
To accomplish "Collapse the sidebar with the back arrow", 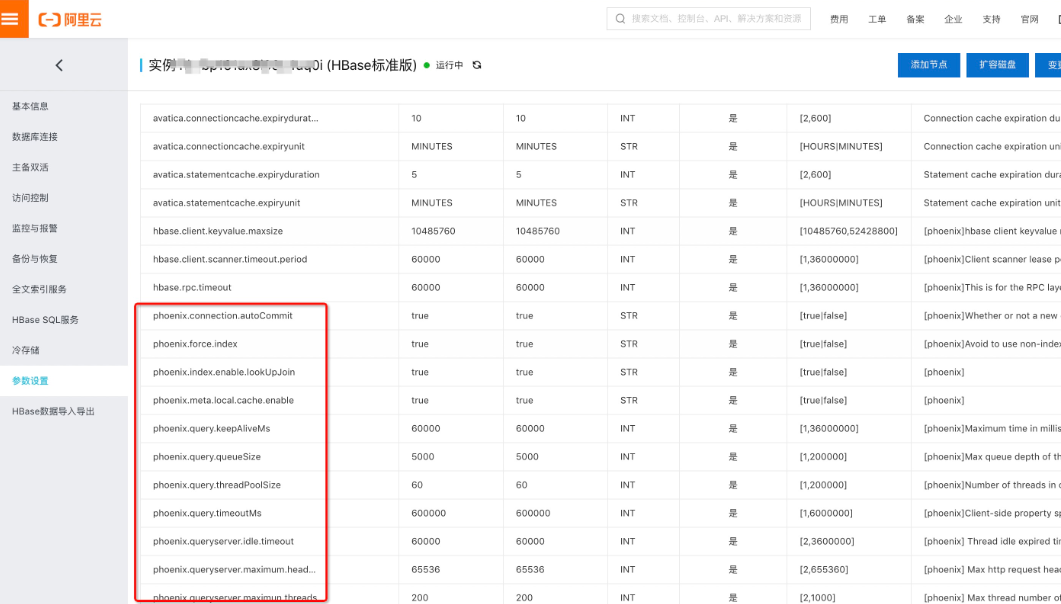I will coord(59,65).
